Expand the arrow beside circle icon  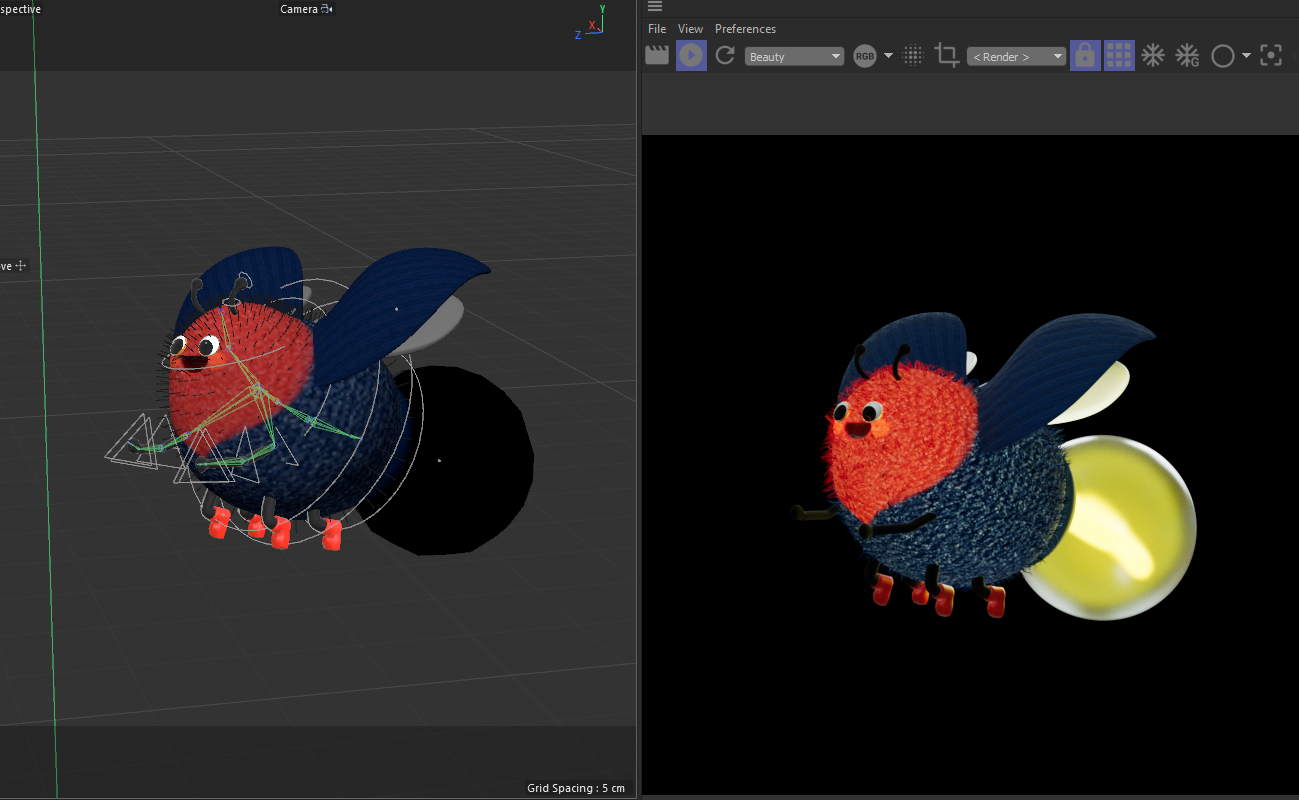pos(1246,56)
